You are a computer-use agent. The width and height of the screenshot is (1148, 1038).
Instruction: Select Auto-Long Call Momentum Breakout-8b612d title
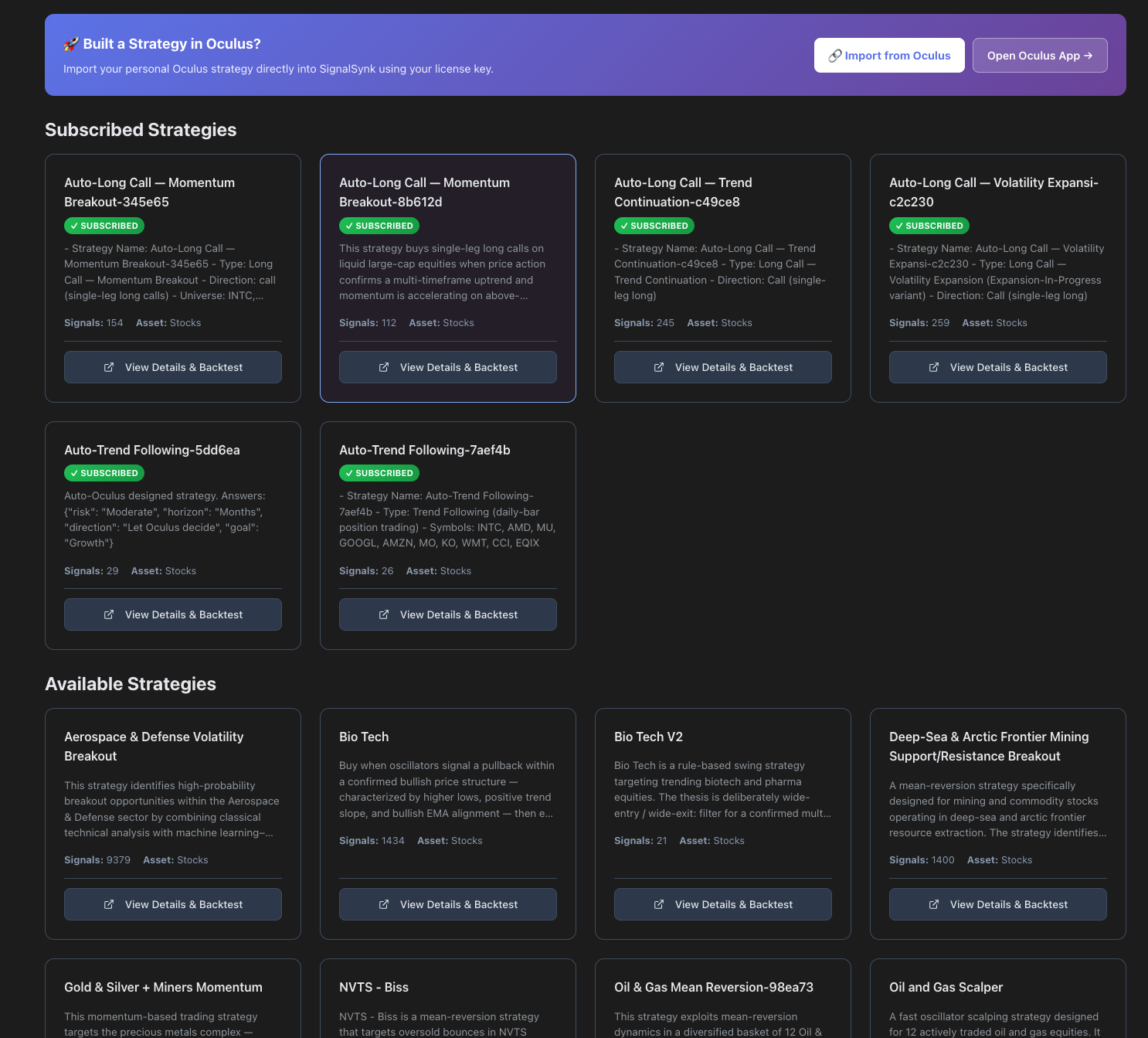pos(425,192)
